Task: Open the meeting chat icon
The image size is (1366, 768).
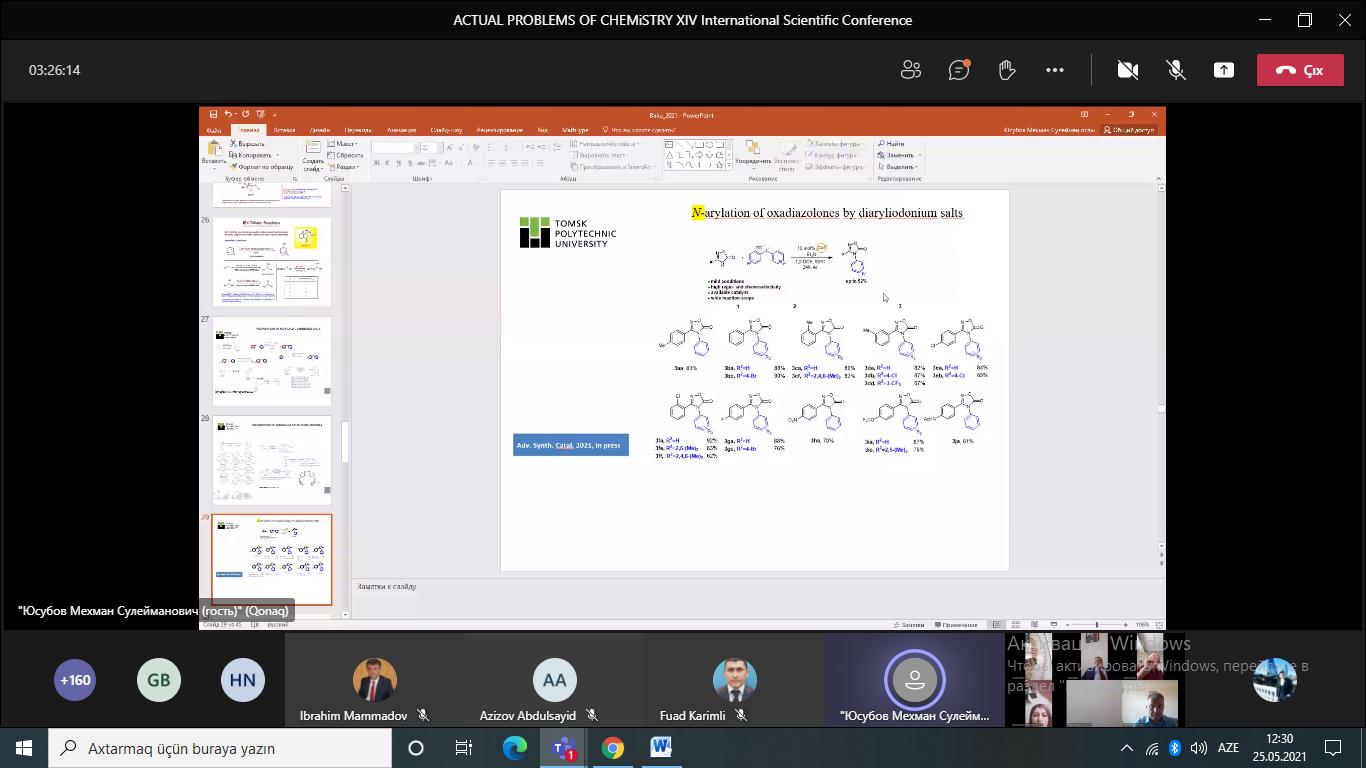Action: click(x=959, y=70)
